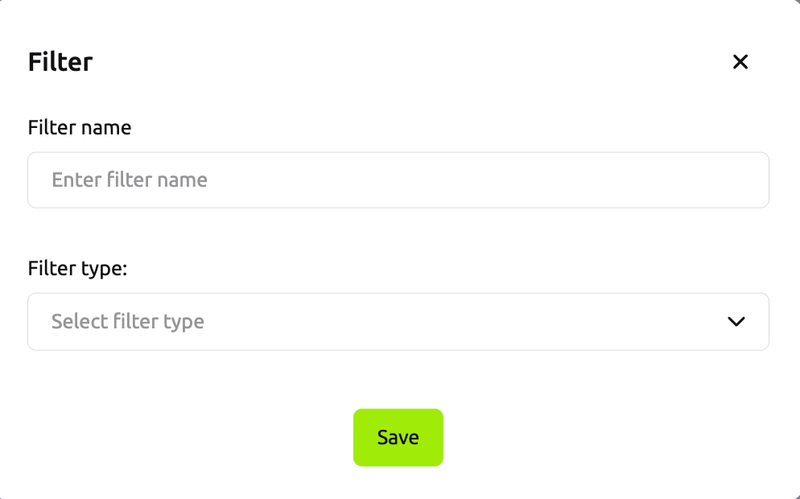The width and height of the screenshot is (800, 499).
Task: Focus the Filter name text field
Action: coord(398,180)
